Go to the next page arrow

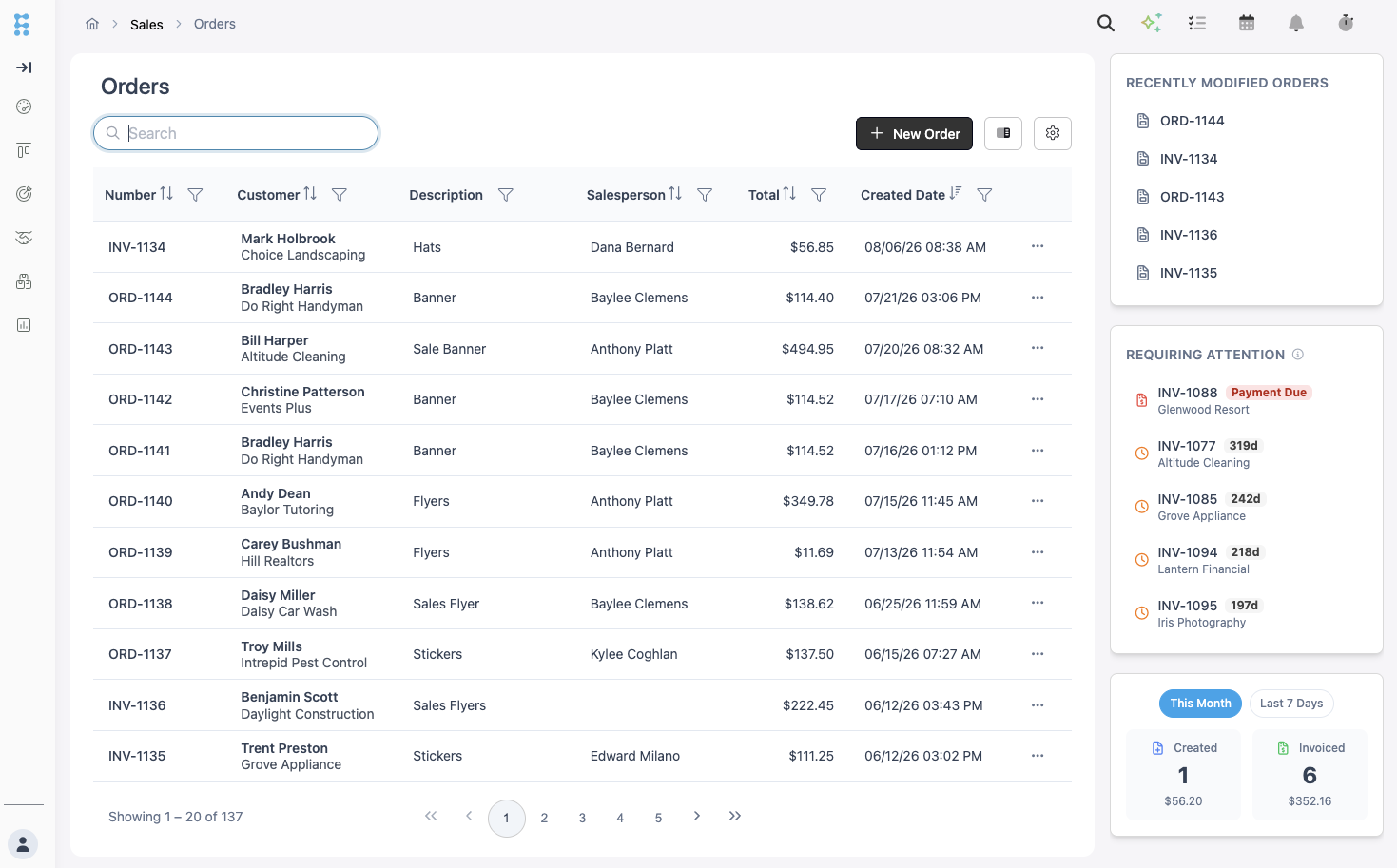tap(697, 816)
